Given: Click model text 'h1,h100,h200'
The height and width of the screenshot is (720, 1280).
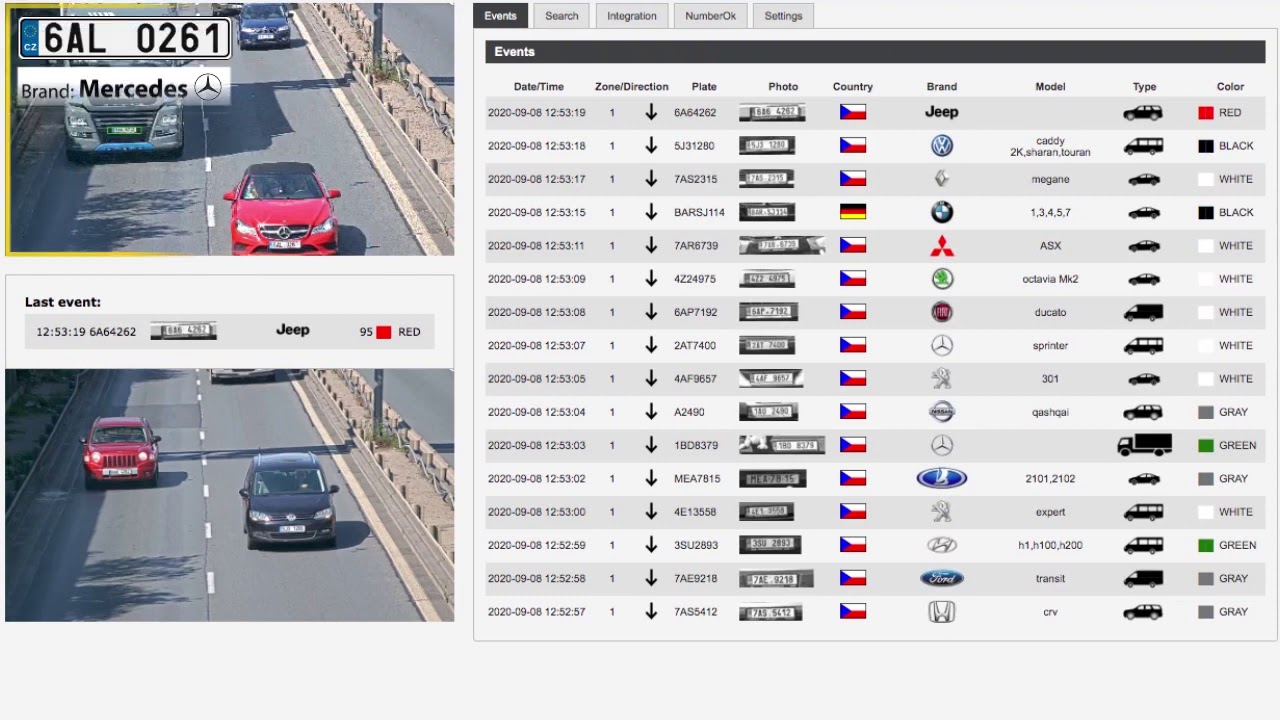Looking at the screenshot, I should click(x=1050, y=545).
